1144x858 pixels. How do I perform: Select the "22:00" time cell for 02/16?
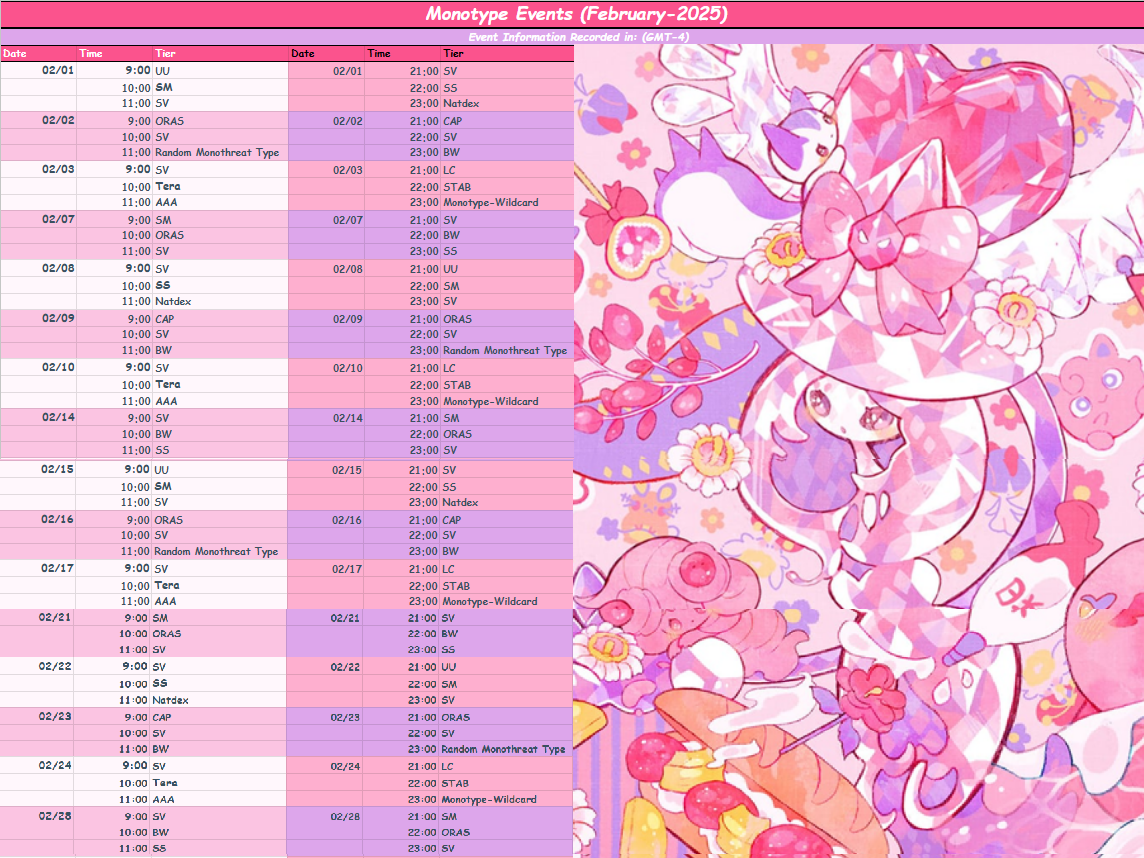(424, 536)
